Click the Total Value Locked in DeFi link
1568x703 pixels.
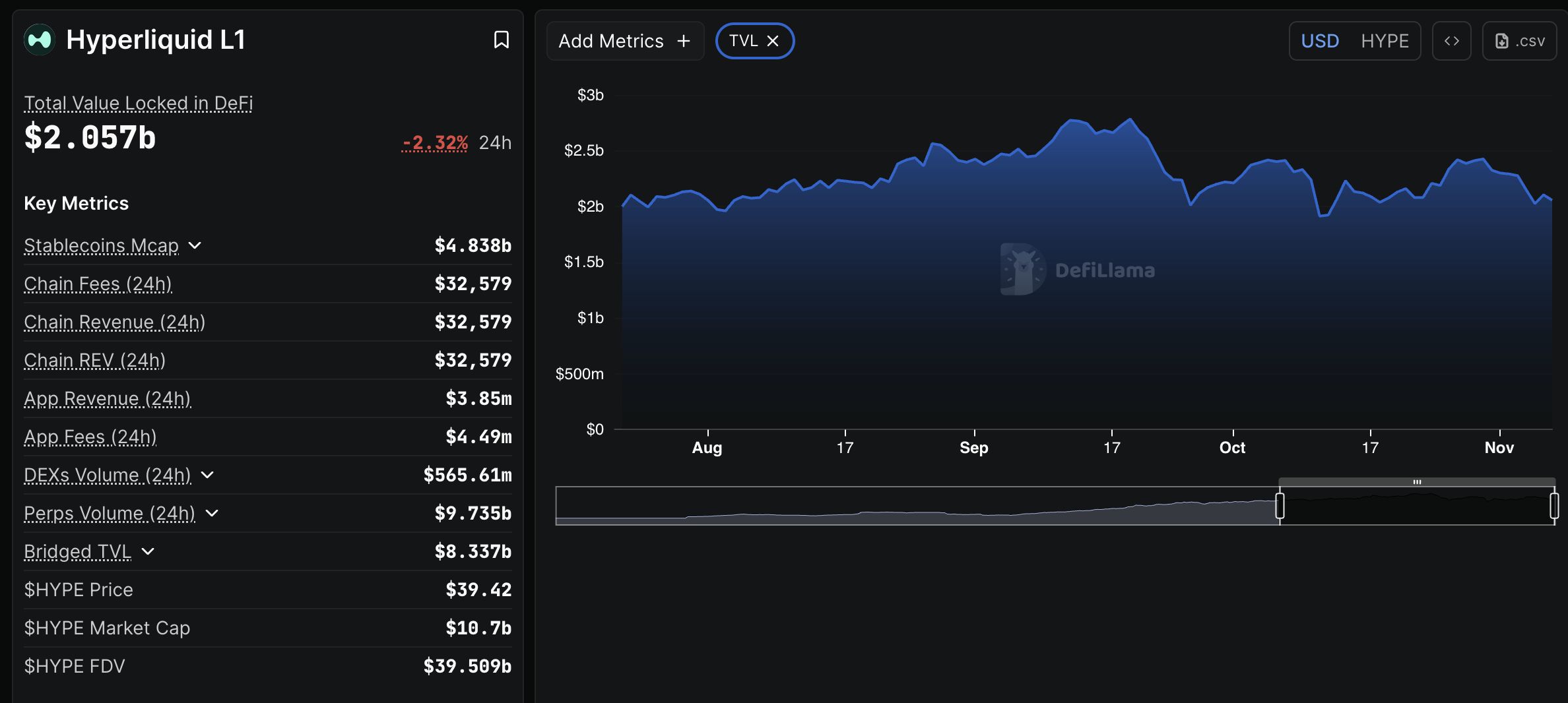click(x=137, y=103)
